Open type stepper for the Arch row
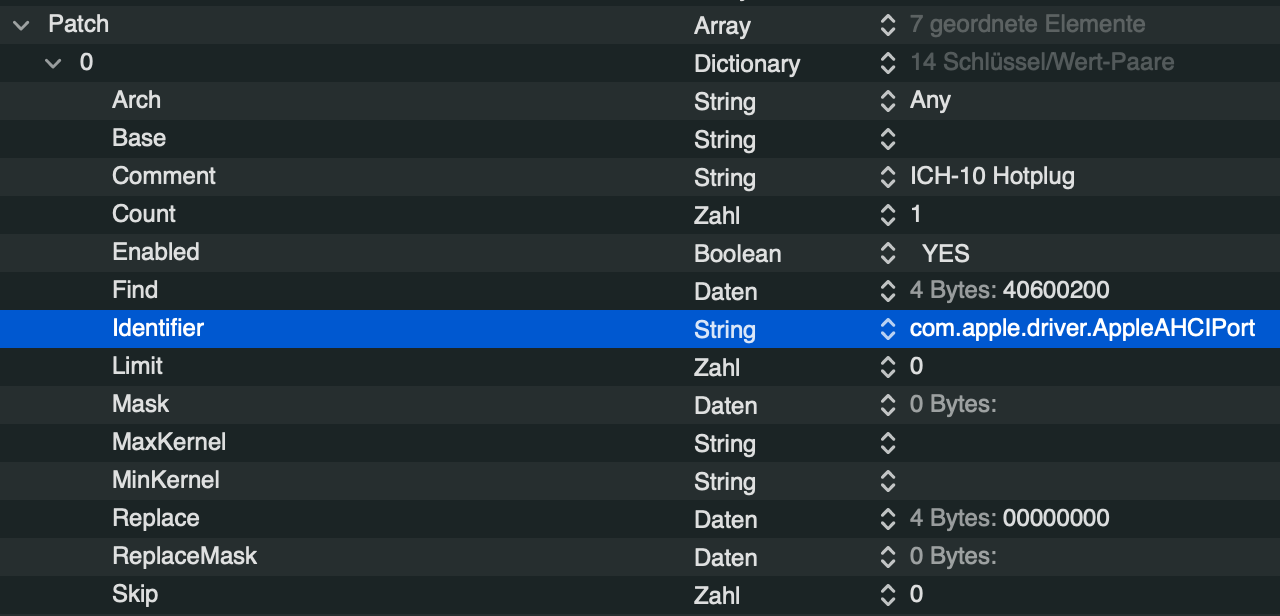1280x616 pixels. point(887,101)
